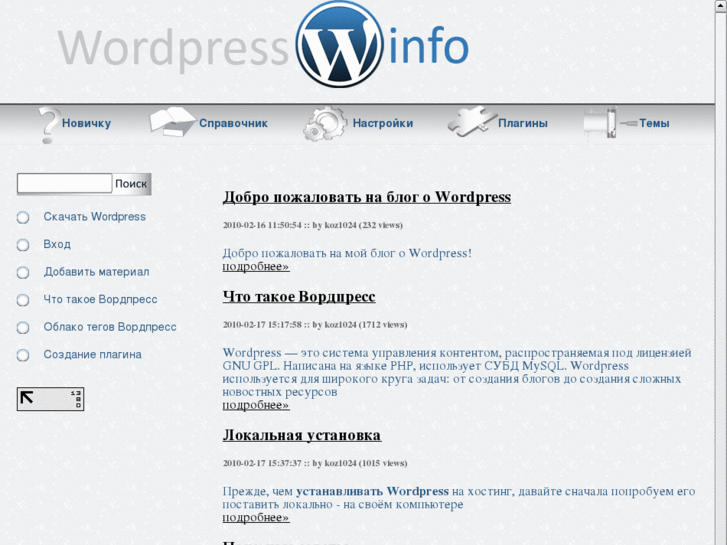Click подробнее» under the welcome post

(256, 267)
